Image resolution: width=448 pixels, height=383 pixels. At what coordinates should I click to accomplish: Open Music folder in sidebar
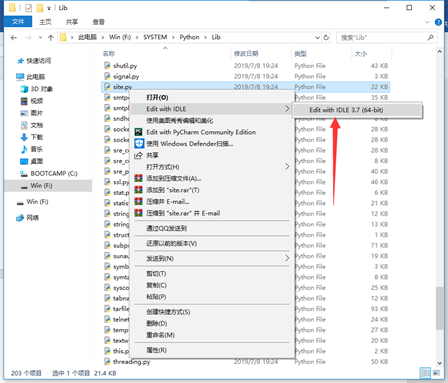tap(37, 149)
